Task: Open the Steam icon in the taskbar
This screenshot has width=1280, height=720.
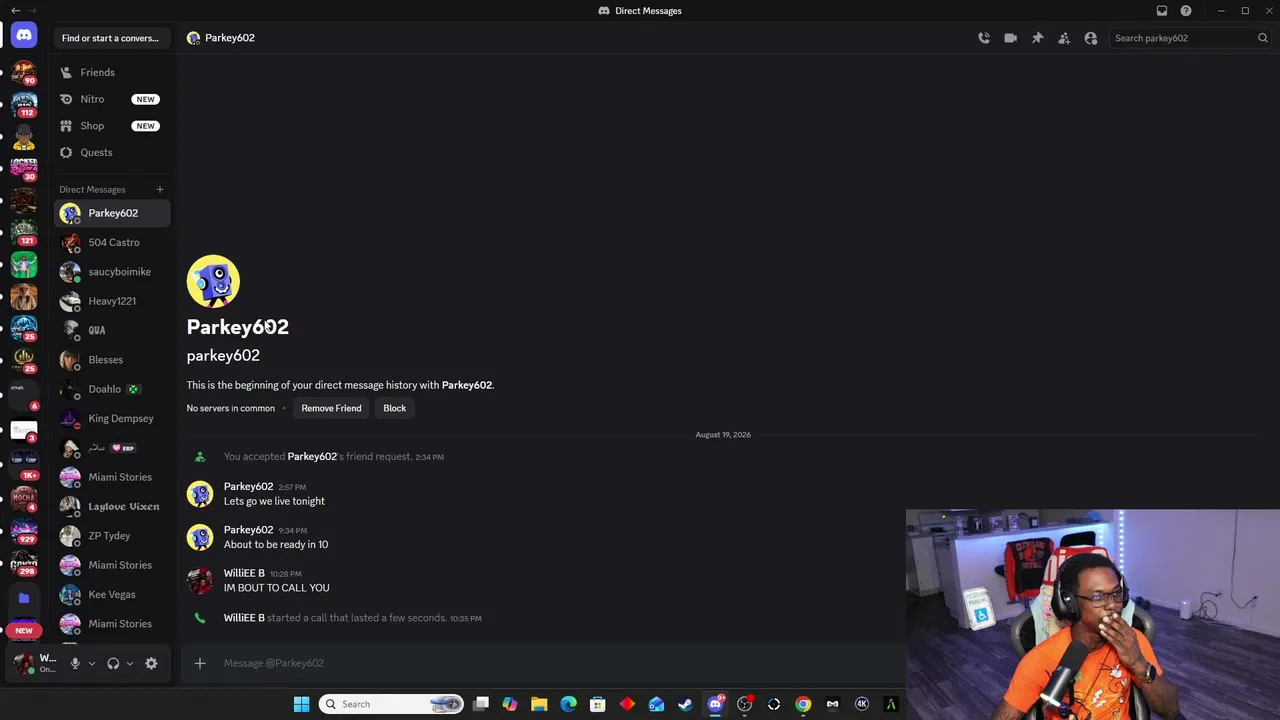Action: point(685,704)
